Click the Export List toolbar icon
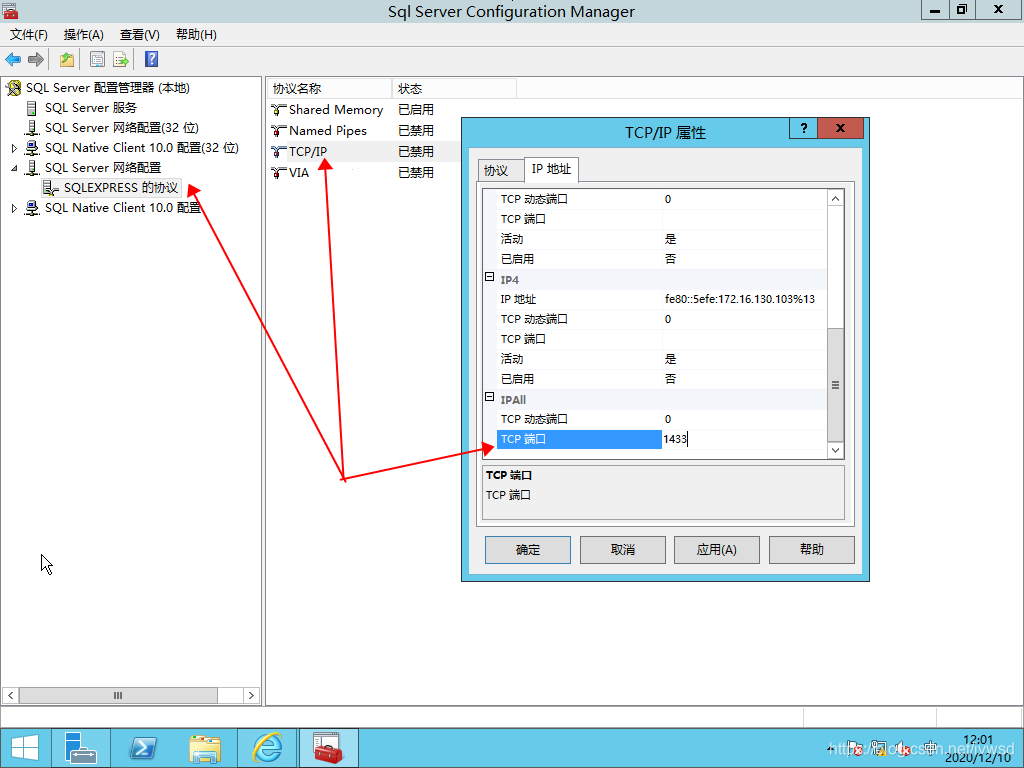The height and width of the screenshot is (768, 1024). pos(121,59)
